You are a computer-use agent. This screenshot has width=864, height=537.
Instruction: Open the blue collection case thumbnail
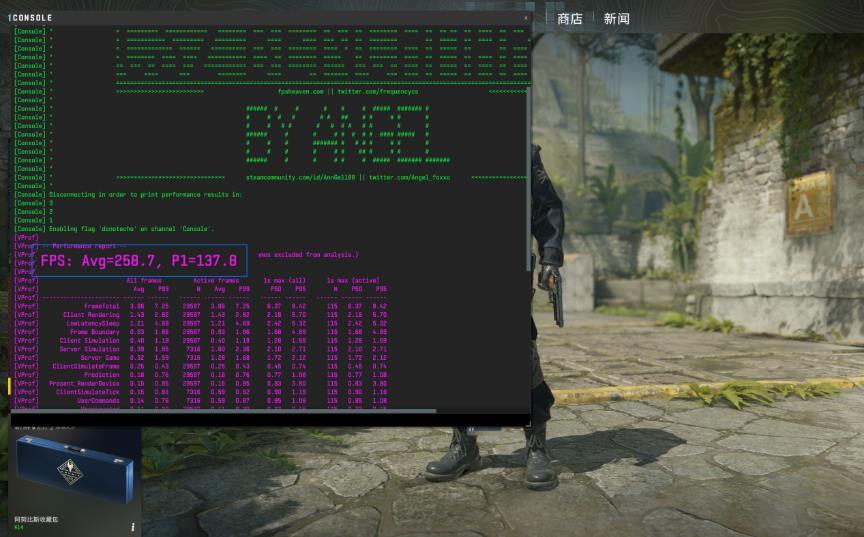74,469
